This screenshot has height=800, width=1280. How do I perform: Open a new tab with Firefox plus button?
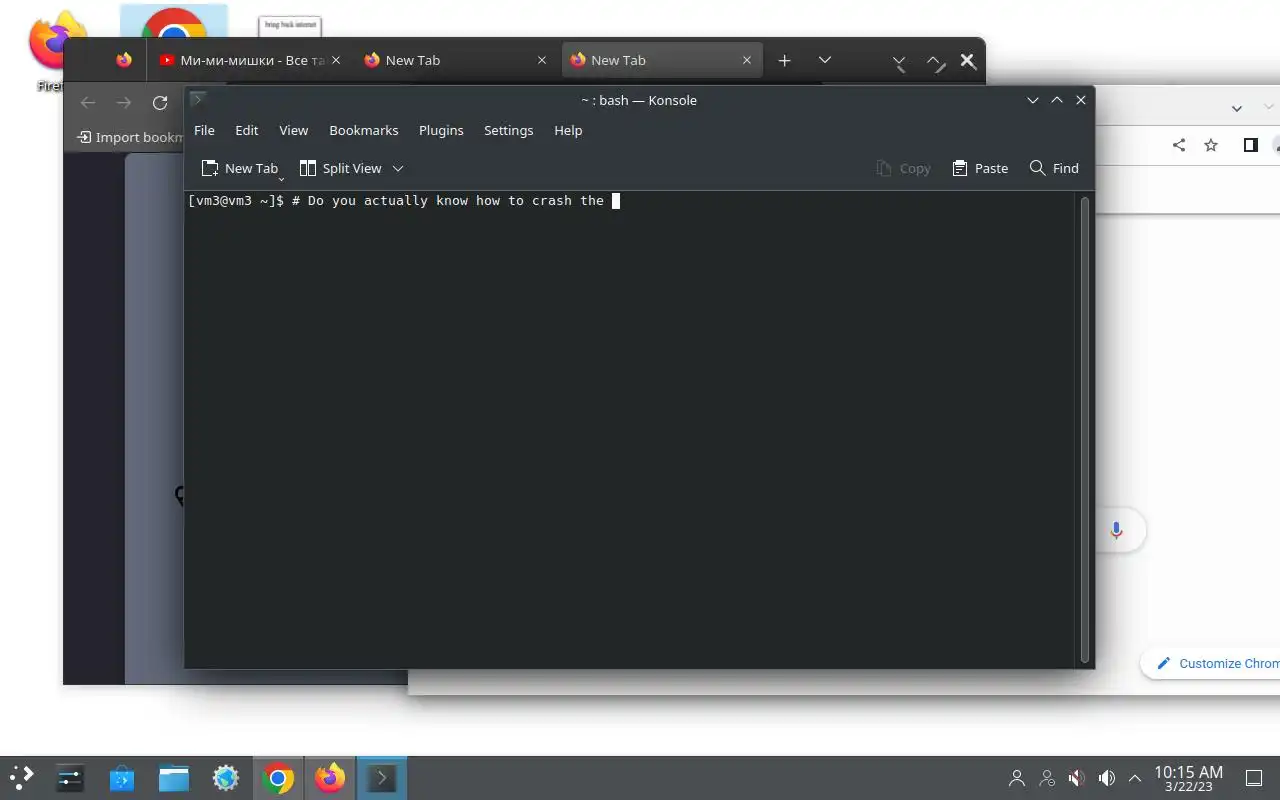(785, 60)
